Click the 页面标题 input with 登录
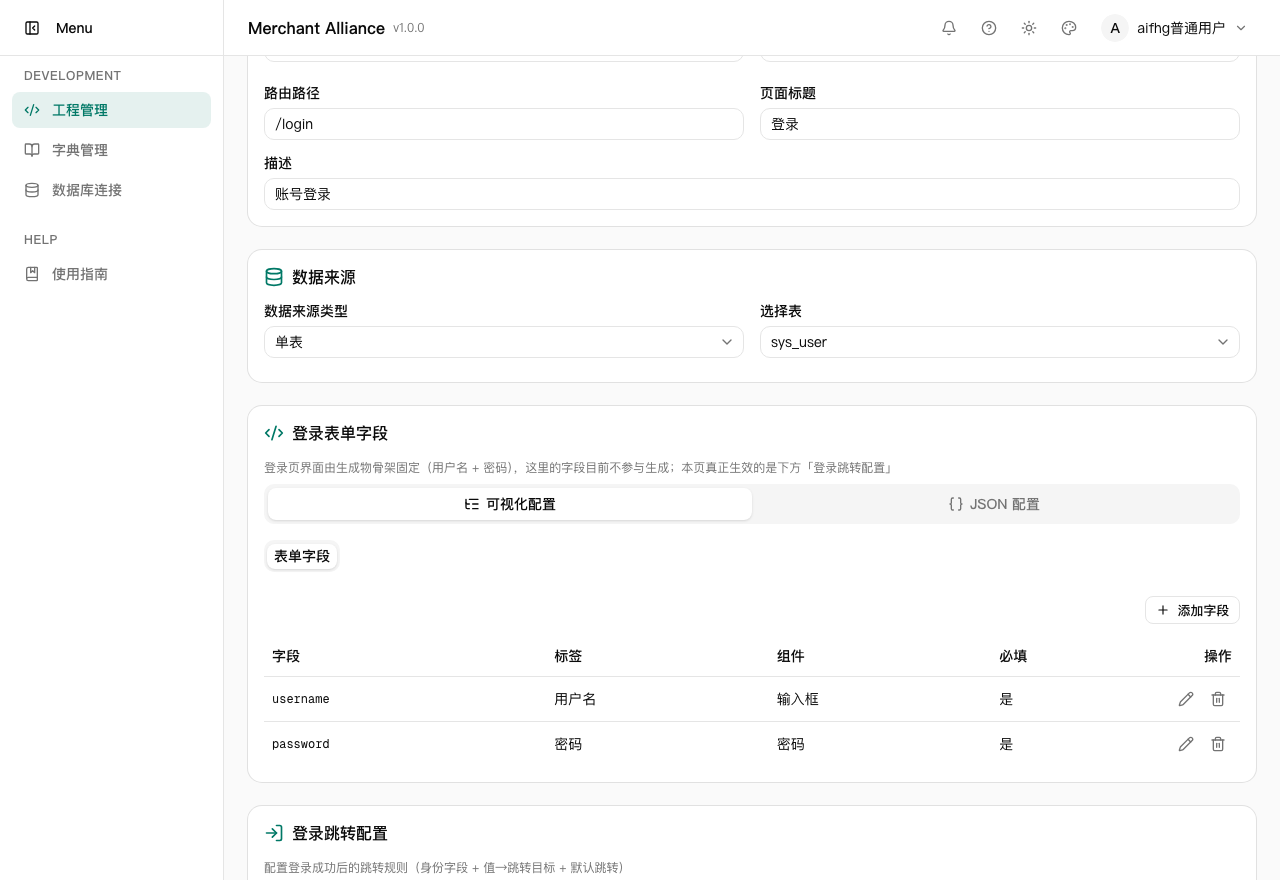Image resolution: width=1280 pixels, height=880 pixels. coord(1000,124)
